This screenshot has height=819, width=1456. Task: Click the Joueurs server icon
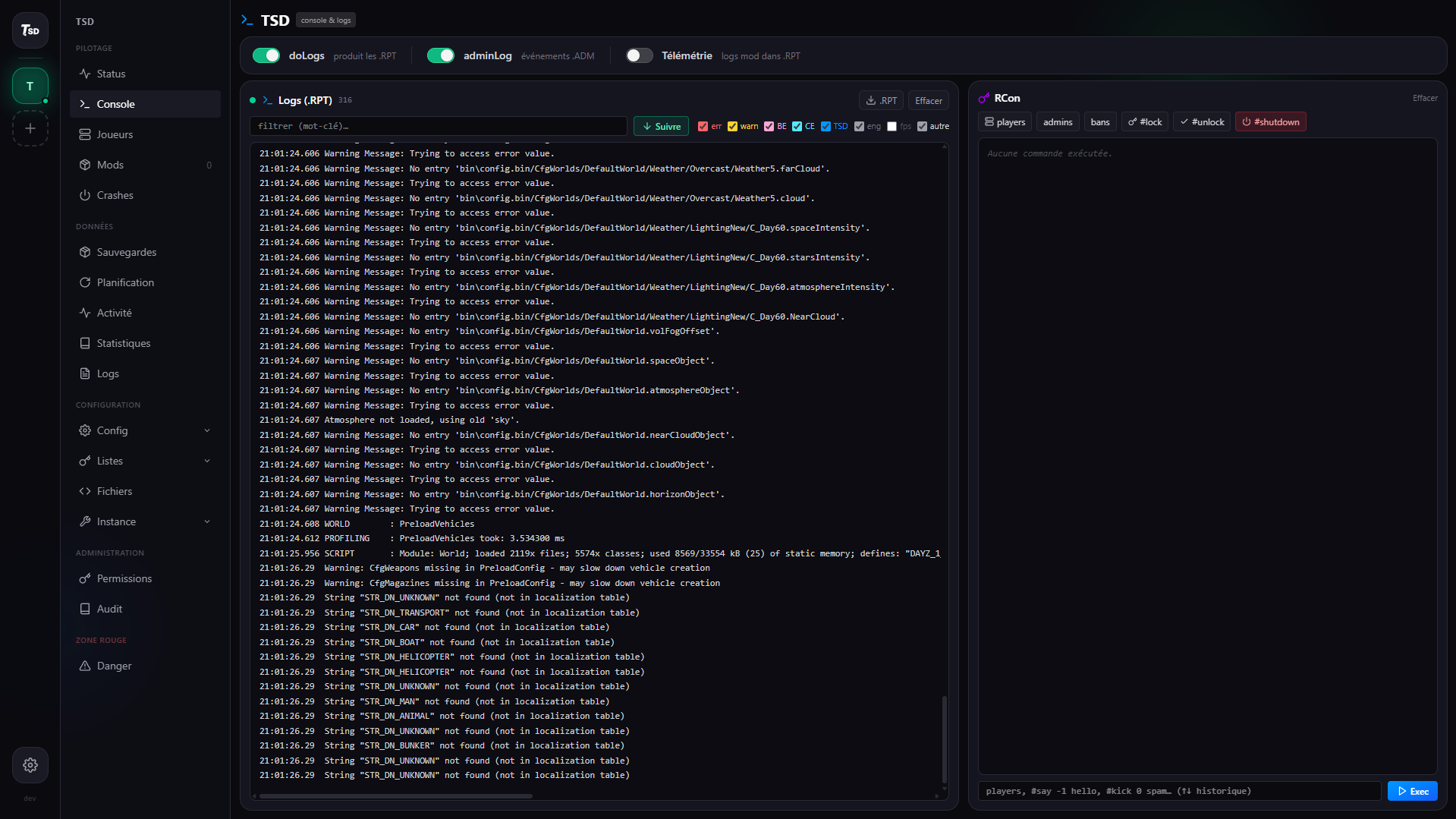[x=85, y=134]
